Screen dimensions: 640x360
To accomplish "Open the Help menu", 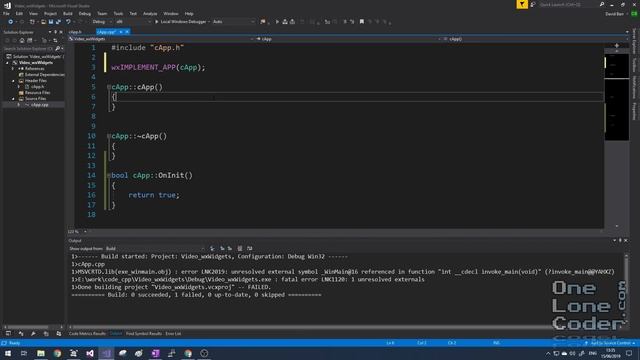I will pyautogui.click(x=189, y=13).
